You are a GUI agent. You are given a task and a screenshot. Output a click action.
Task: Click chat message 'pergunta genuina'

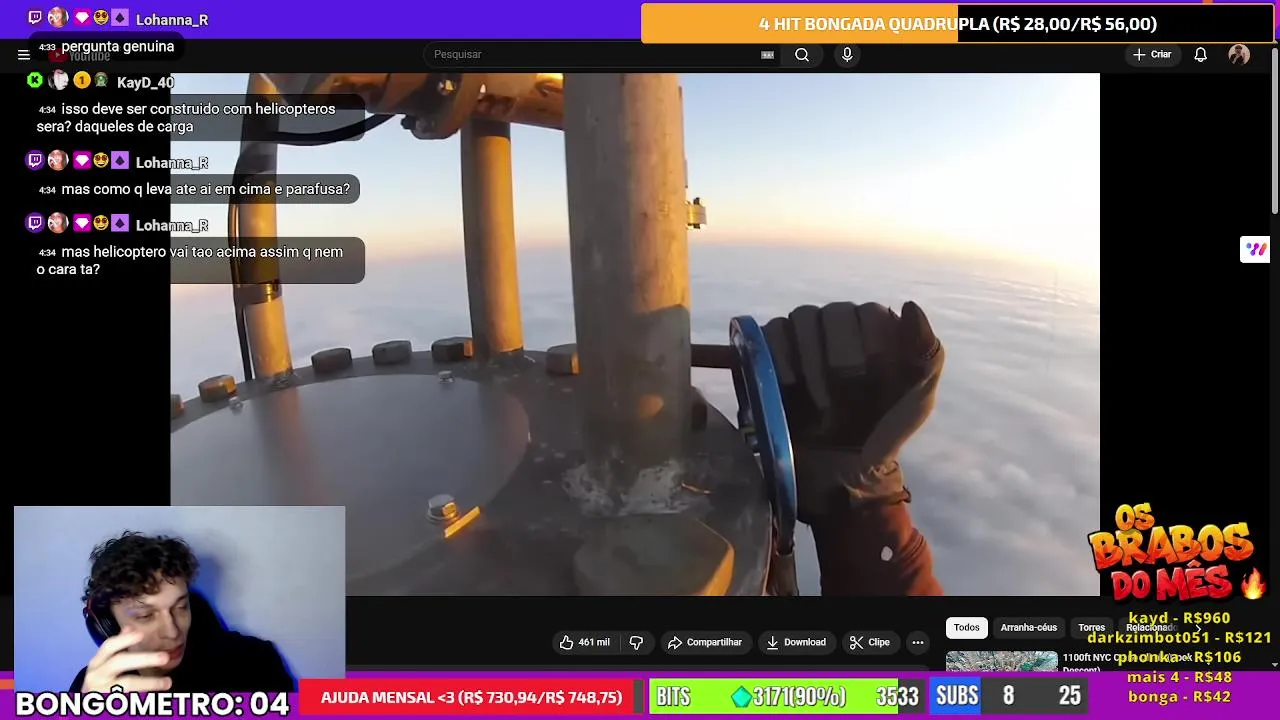click(107, 47)
